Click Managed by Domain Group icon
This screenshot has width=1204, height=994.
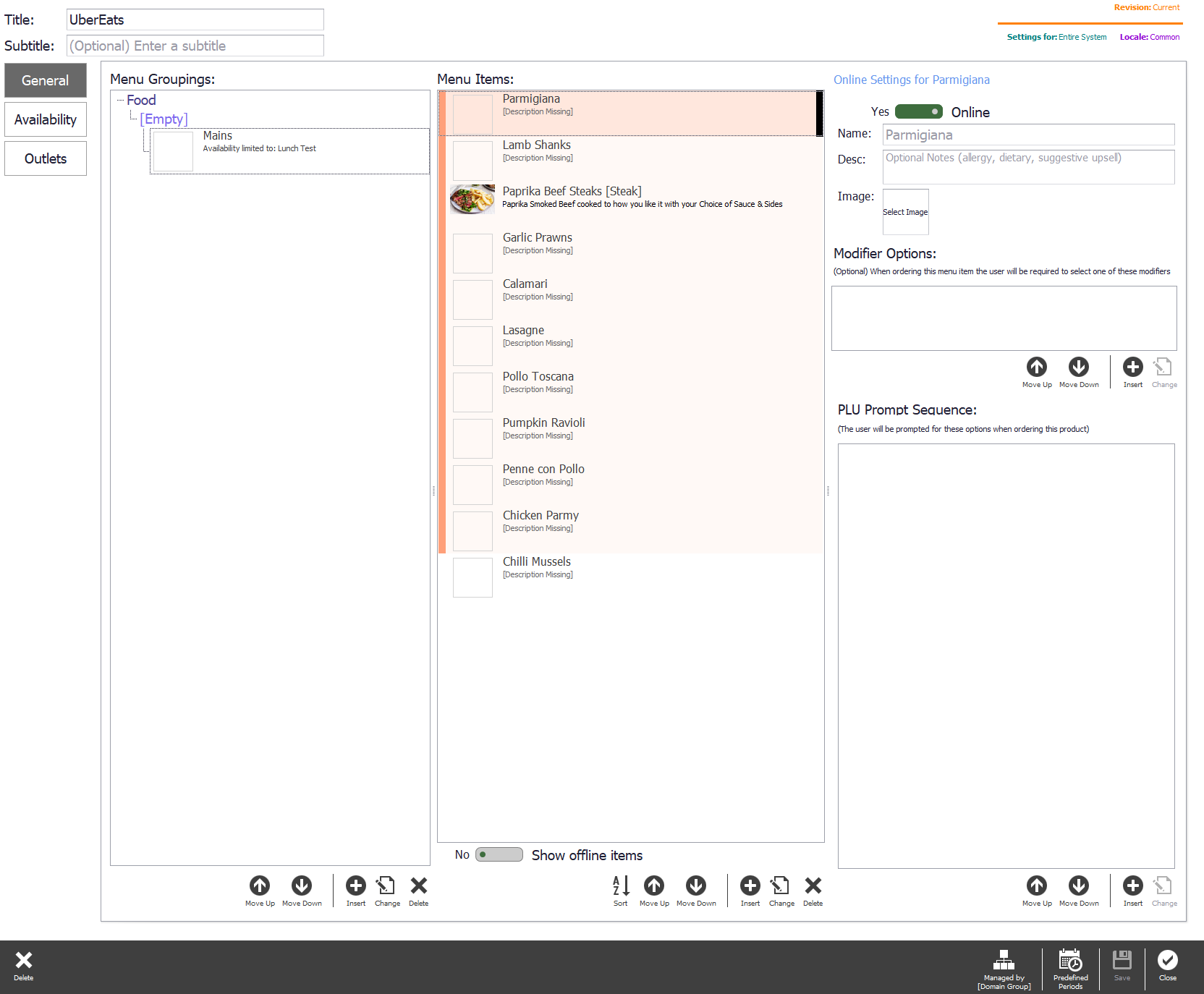1004,969
